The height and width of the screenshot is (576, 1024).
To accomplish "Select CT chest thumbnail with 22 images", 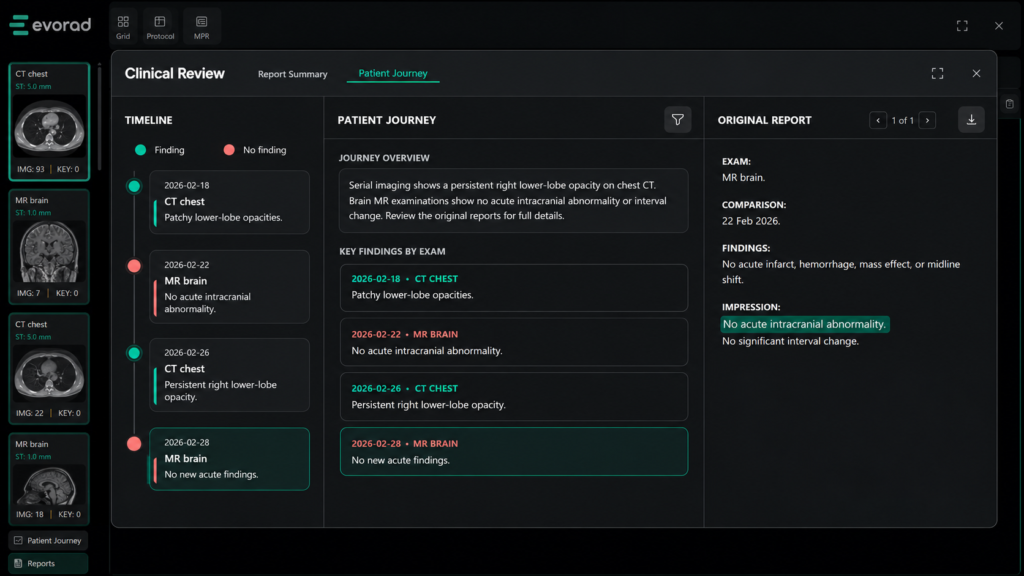I will (49, 369).
